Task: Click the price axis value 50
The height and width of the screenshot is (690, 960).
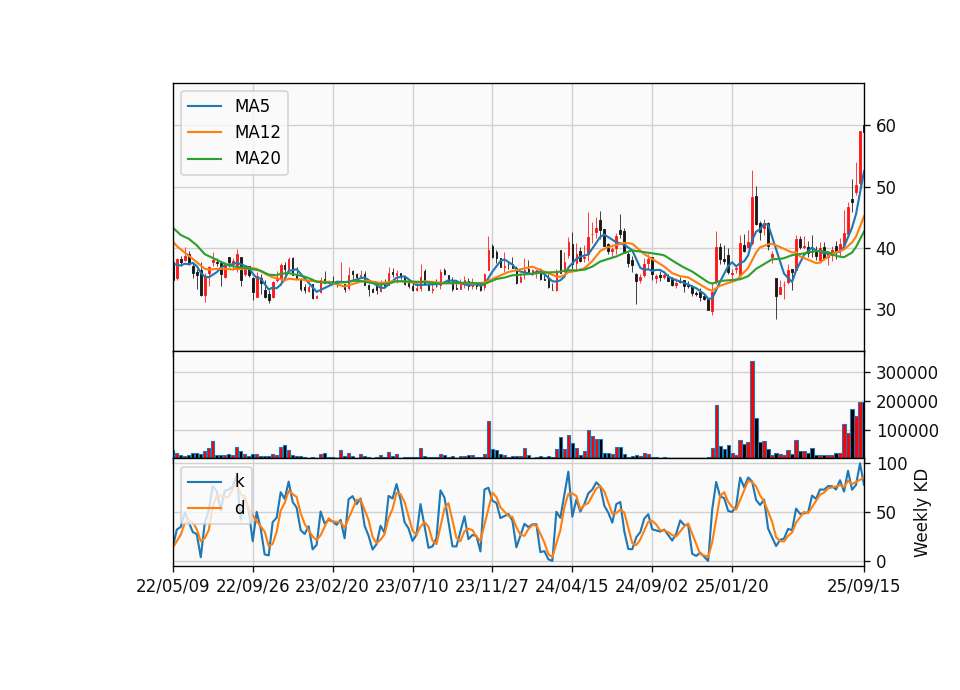Action: (x=886, y=187)
